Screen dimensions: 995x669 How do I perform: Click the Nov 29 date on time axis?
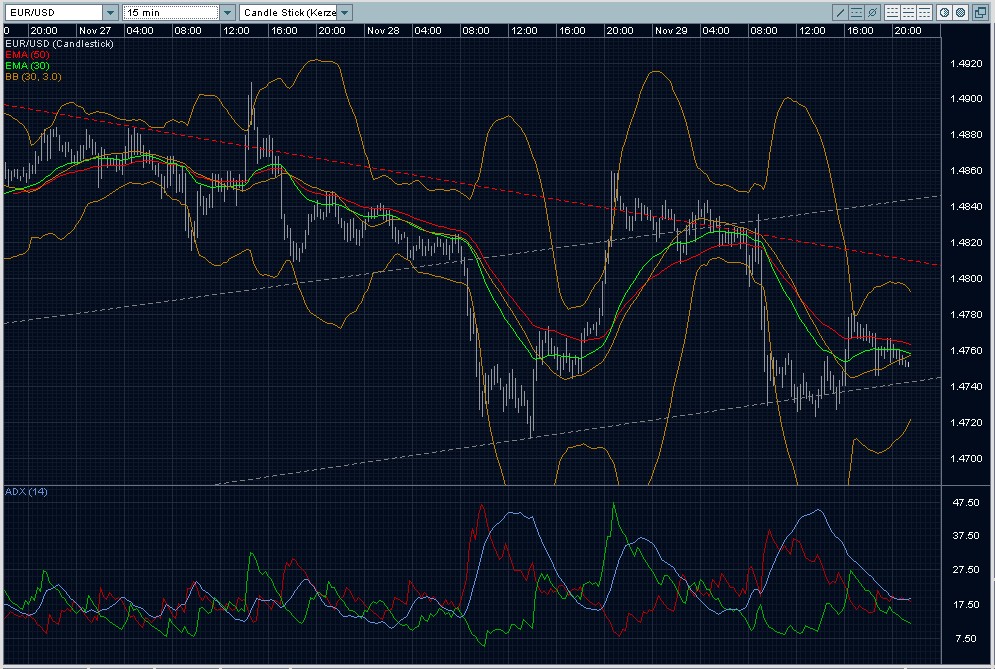point(671,30)
